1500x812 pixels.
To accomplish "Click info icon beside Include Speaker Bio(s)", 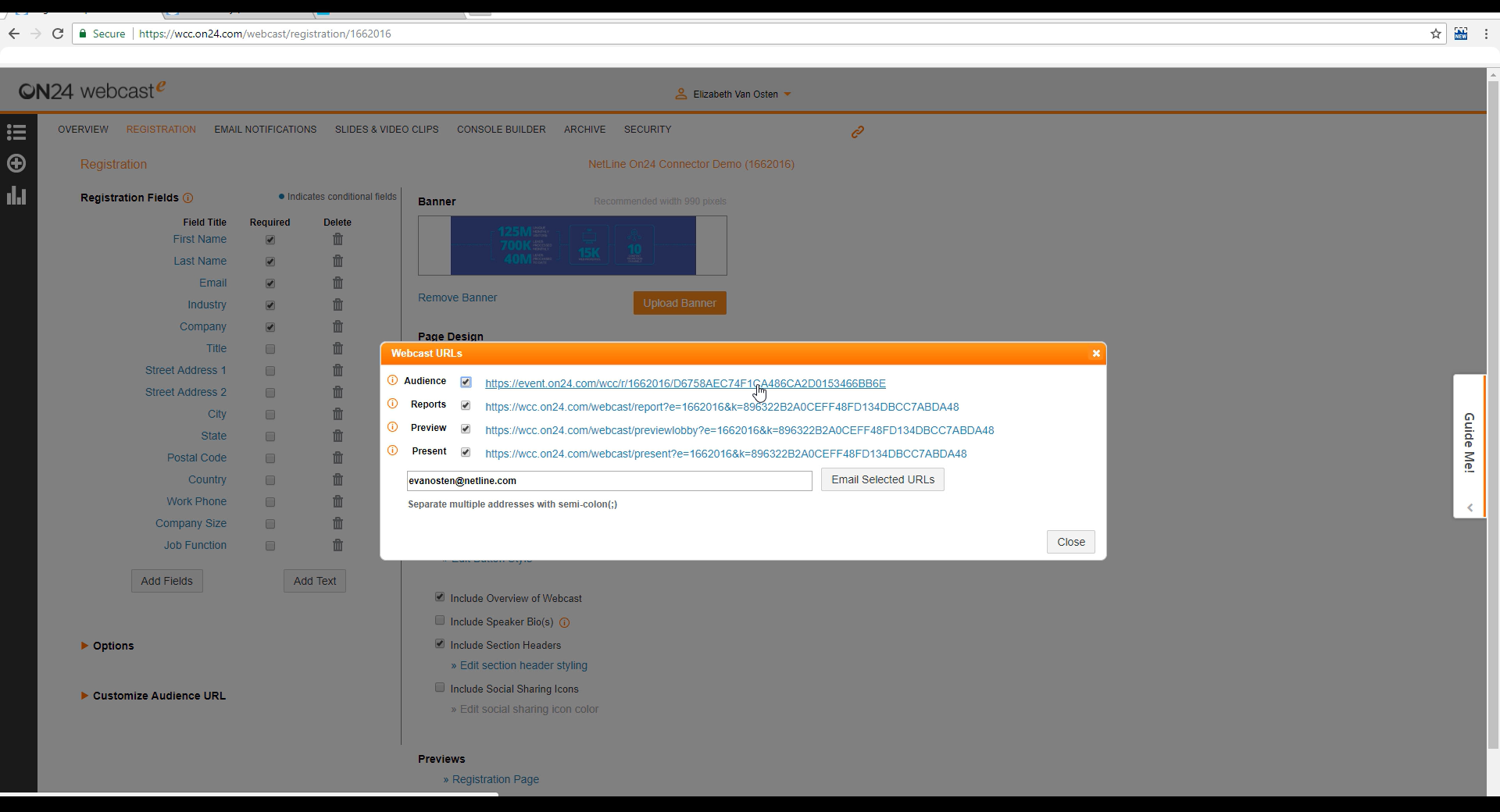I will tap(564, 622).
